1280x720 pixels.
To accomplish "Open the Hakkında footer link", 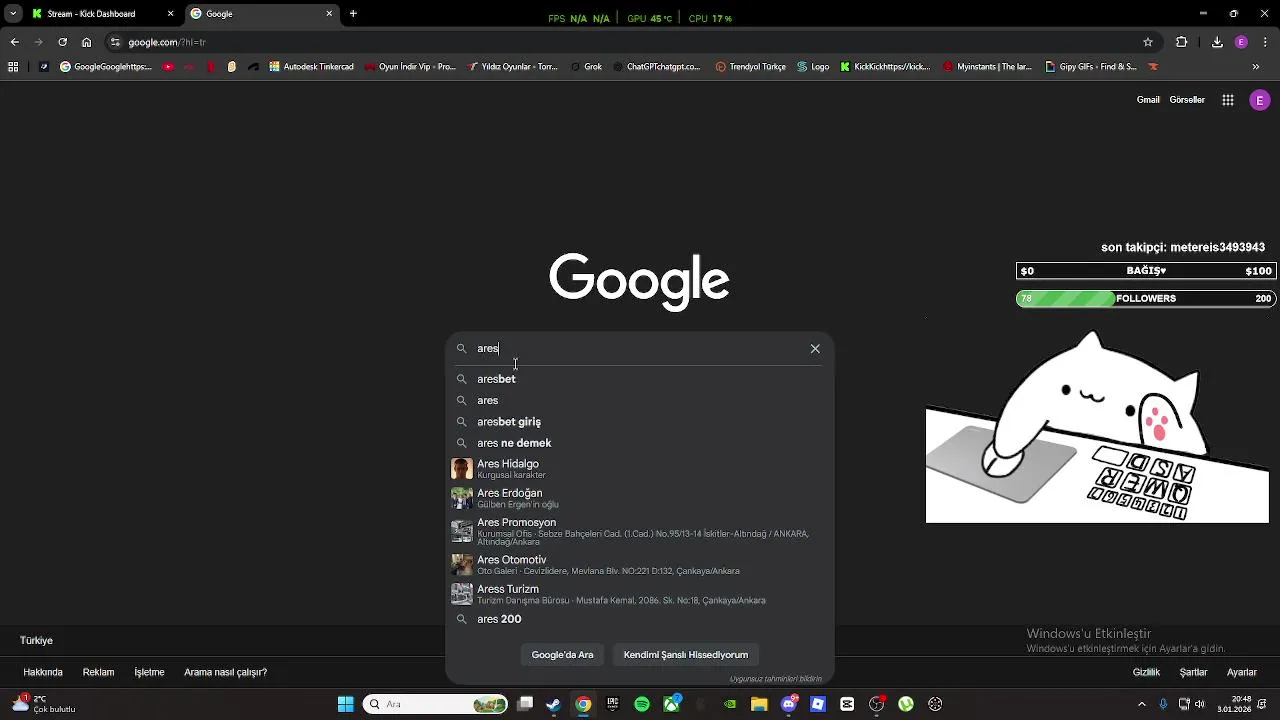I will click(x=43, y=672).
